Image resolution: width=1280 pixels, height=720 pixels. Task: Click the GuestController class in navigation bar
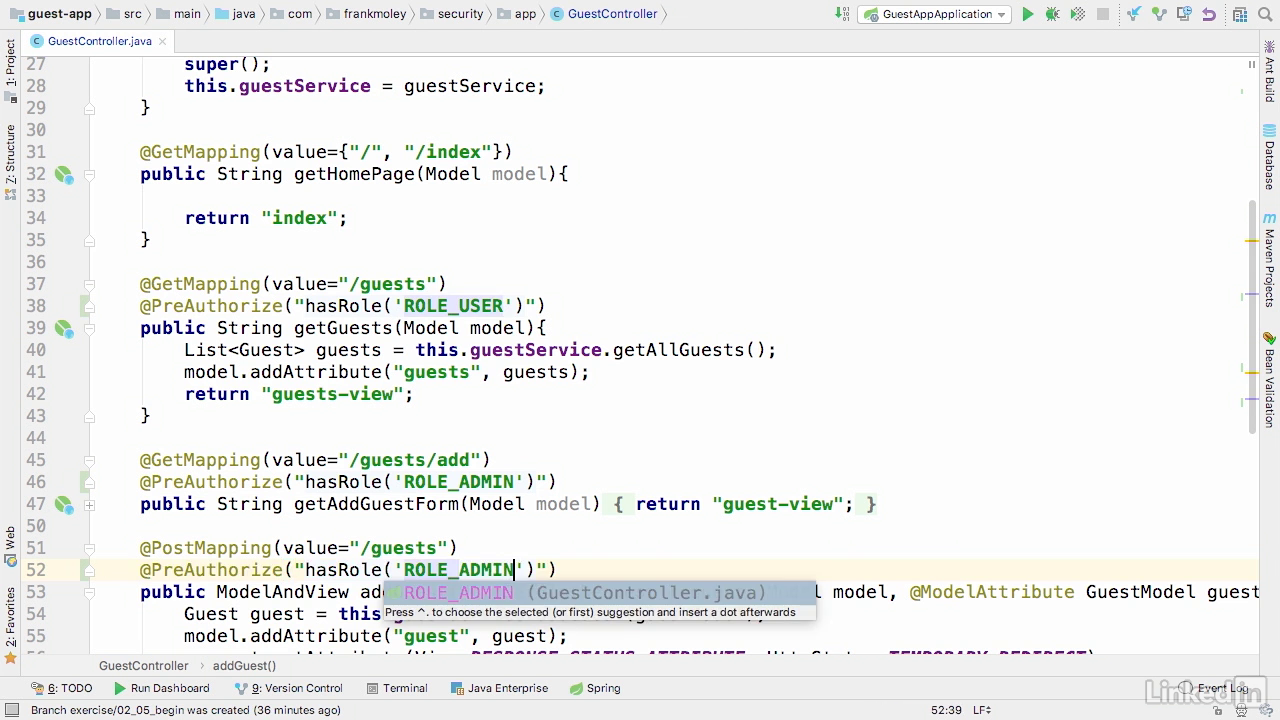pos(605,14)
